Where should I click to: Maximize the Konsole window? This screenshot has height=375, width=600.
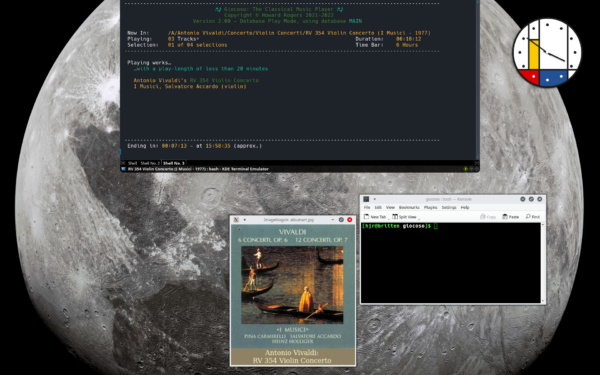(531, 199)
